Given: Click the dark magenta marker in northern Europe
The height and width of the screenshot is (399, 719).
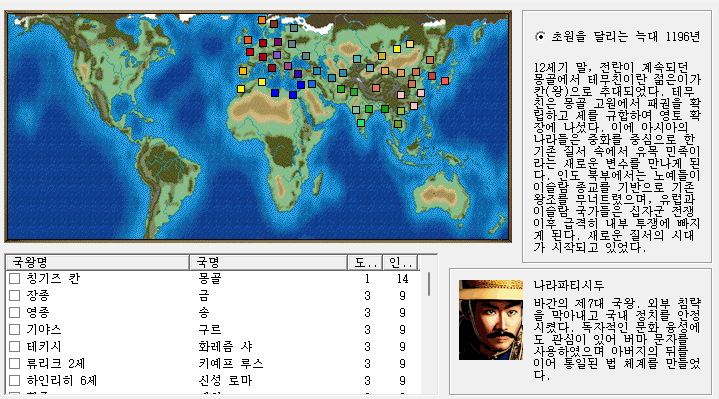Looking at the screenshot, I should (x=278, y=42).
